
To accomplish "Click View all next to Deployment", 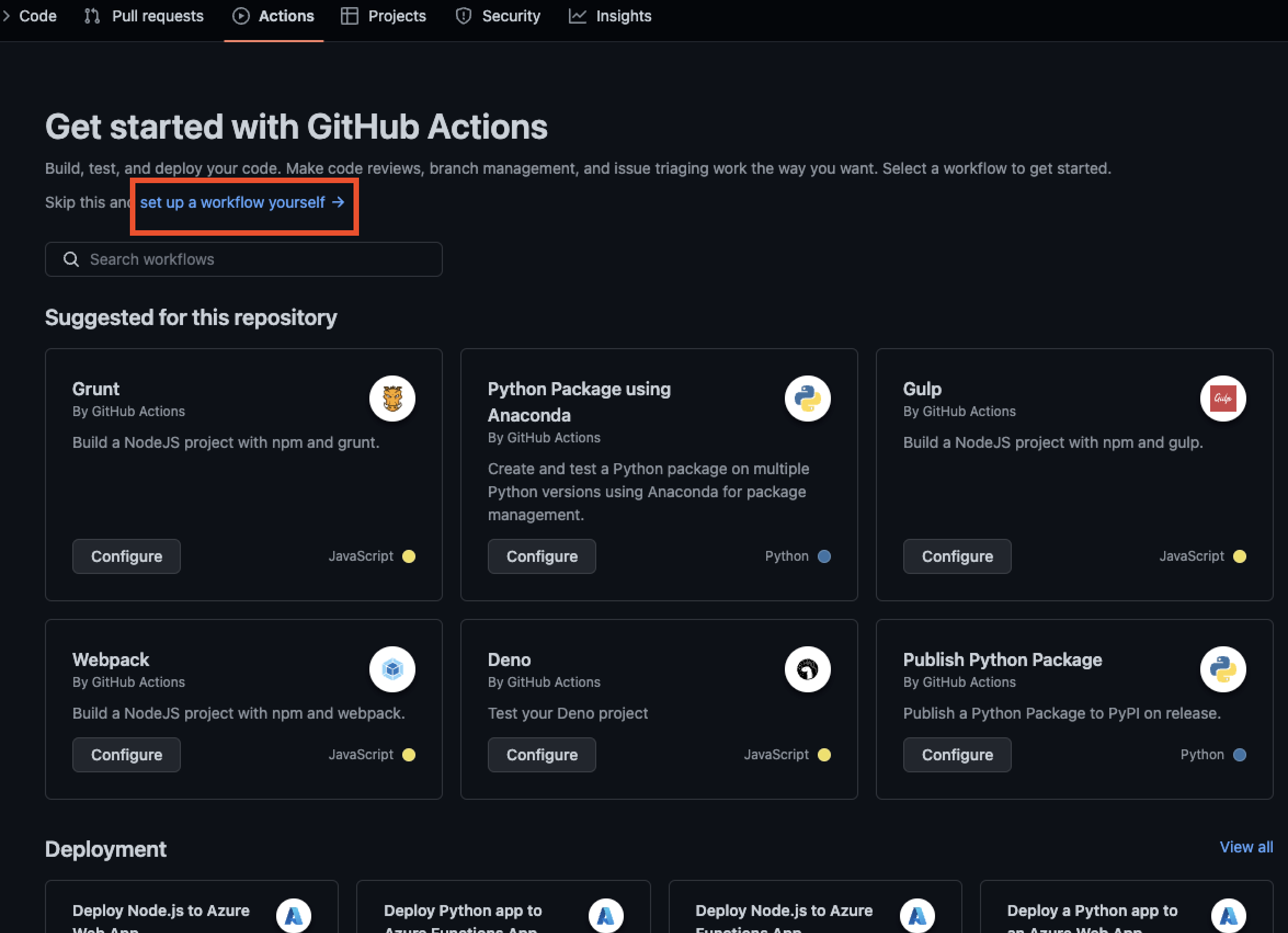I will [1246, 847].
